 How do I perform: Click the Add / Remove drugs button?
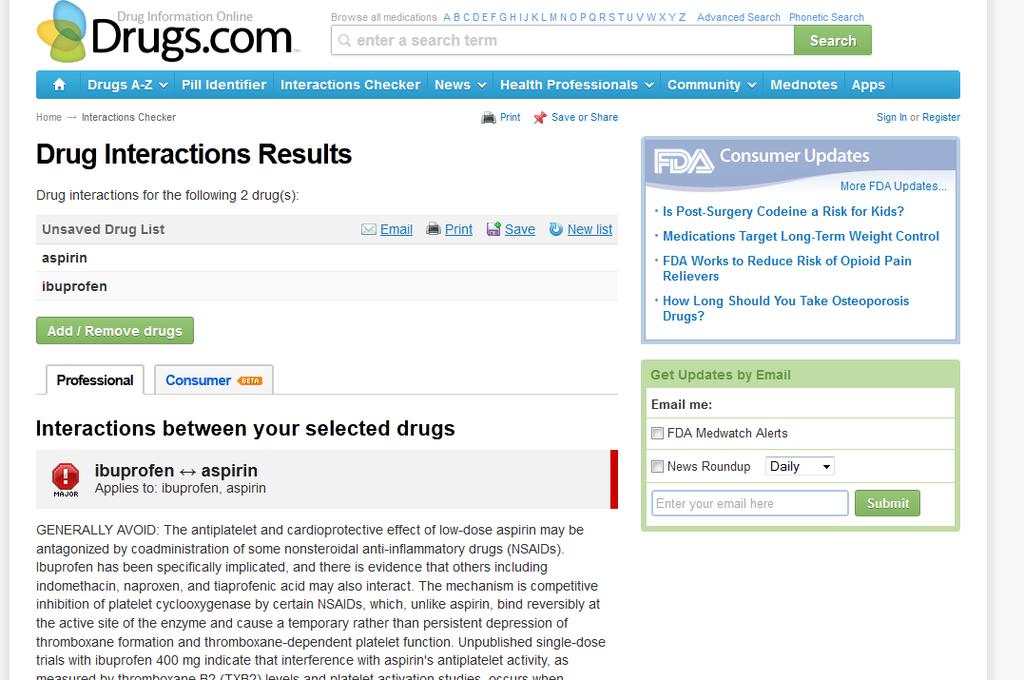click(115, 331)
